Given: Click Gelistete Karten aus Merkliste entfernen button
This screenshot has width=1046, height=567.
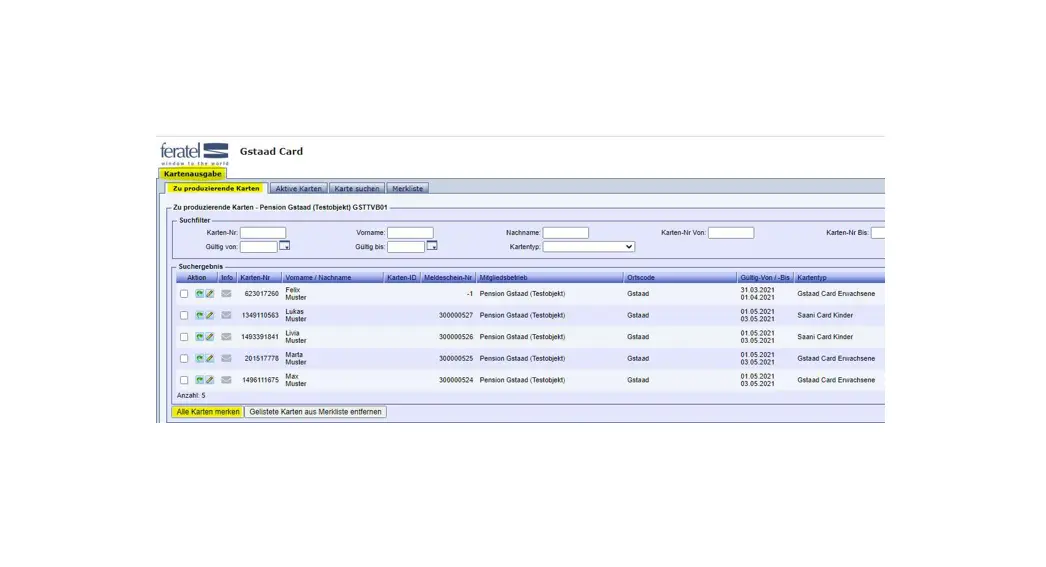Looking at the screenshot, I should coord(316,412).
